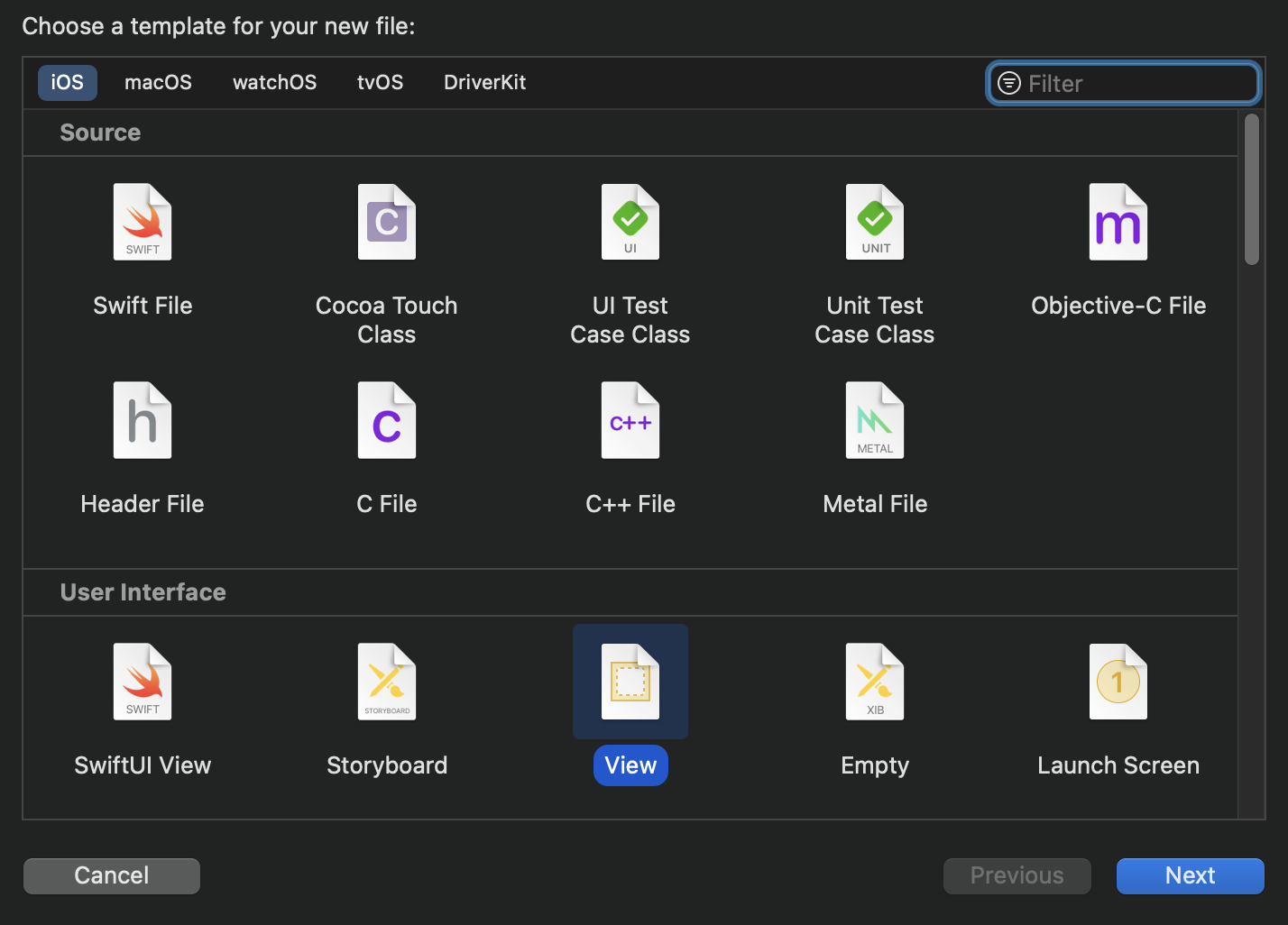This screenshot has width=1288, height=925.
Task: Click the "Metal File" label
Action: pos(875,504)
